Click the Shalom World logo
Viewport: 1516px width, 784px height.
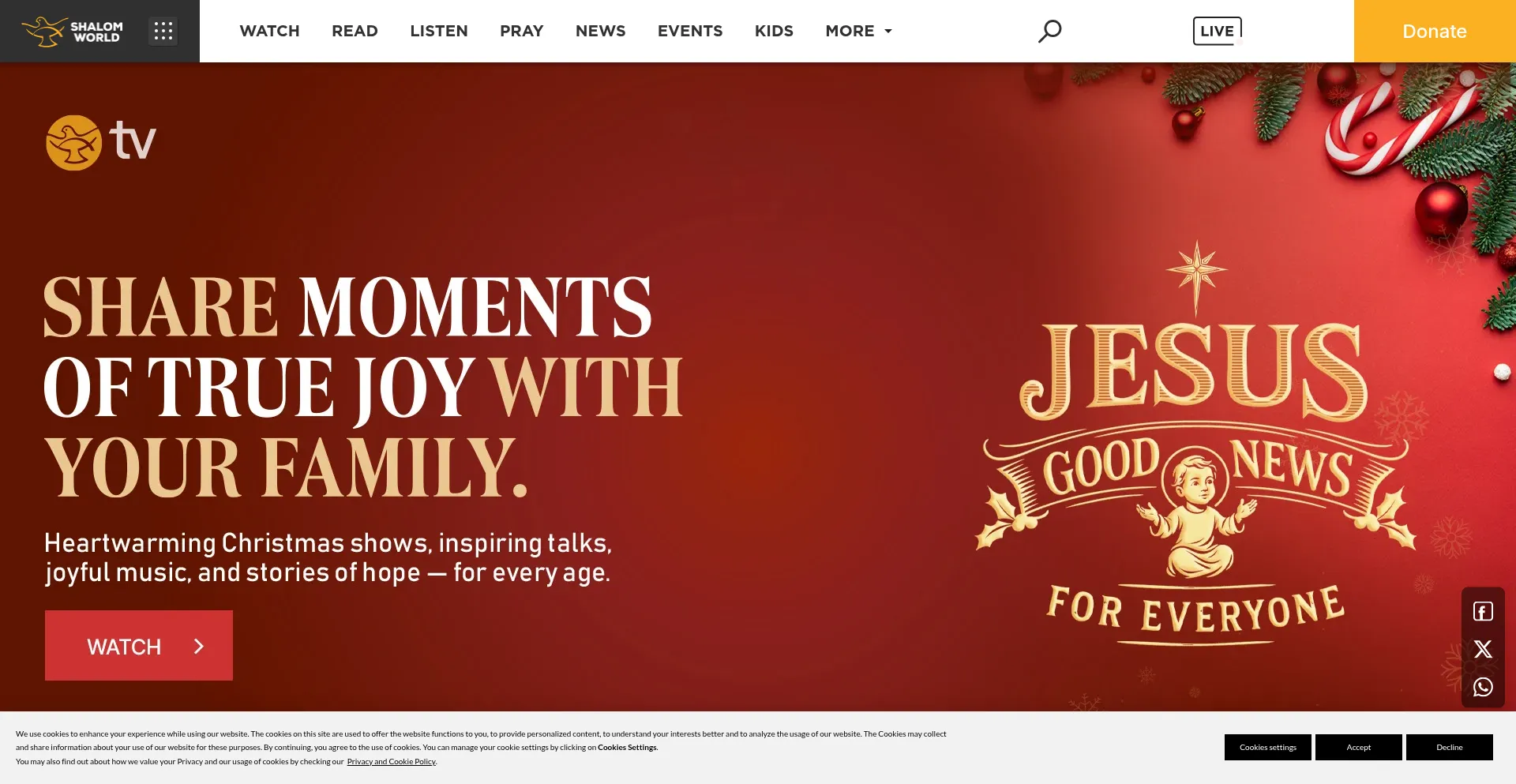(x=73, y=32)
